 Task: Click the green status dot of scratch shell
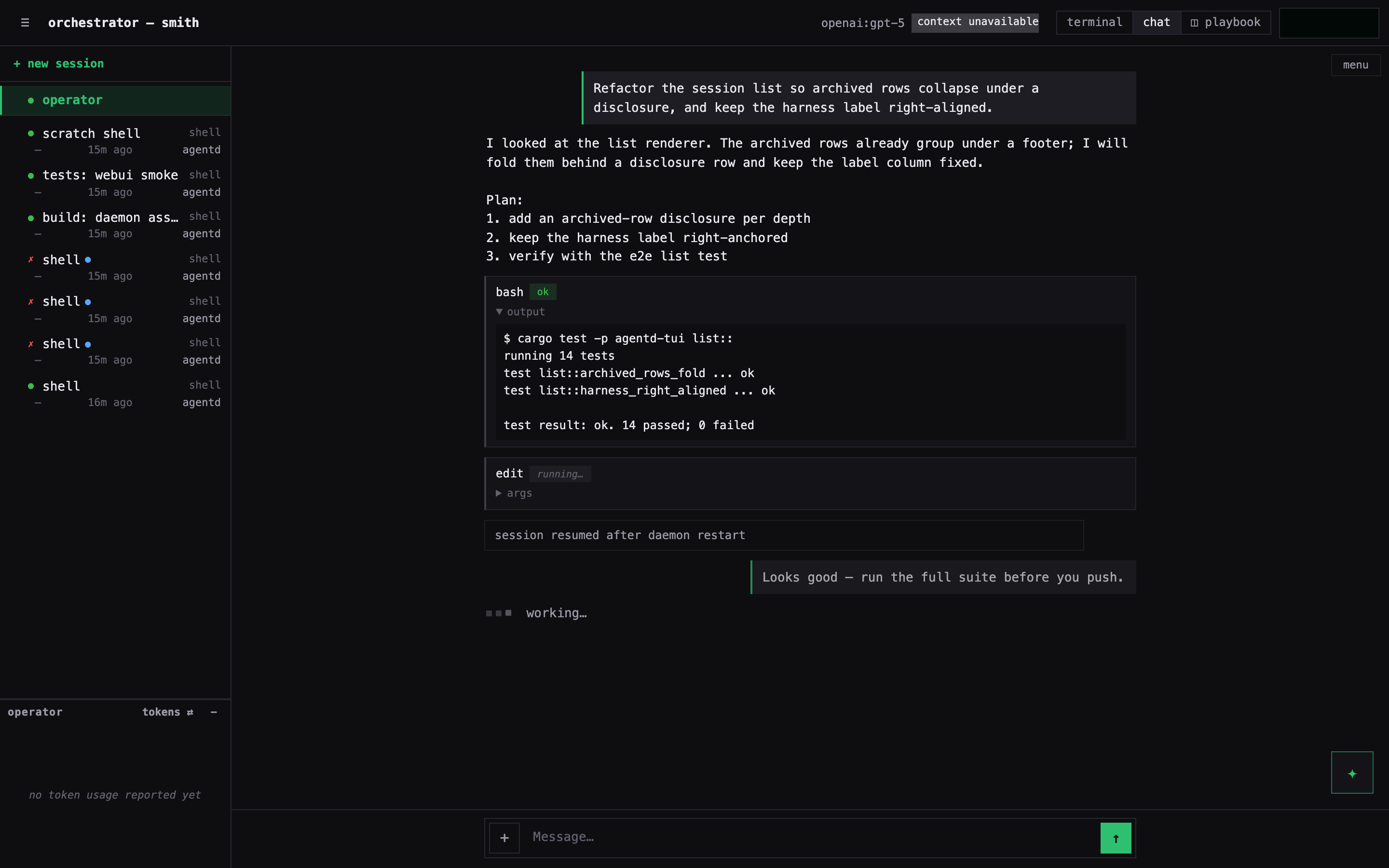click(x=31, y=134)
